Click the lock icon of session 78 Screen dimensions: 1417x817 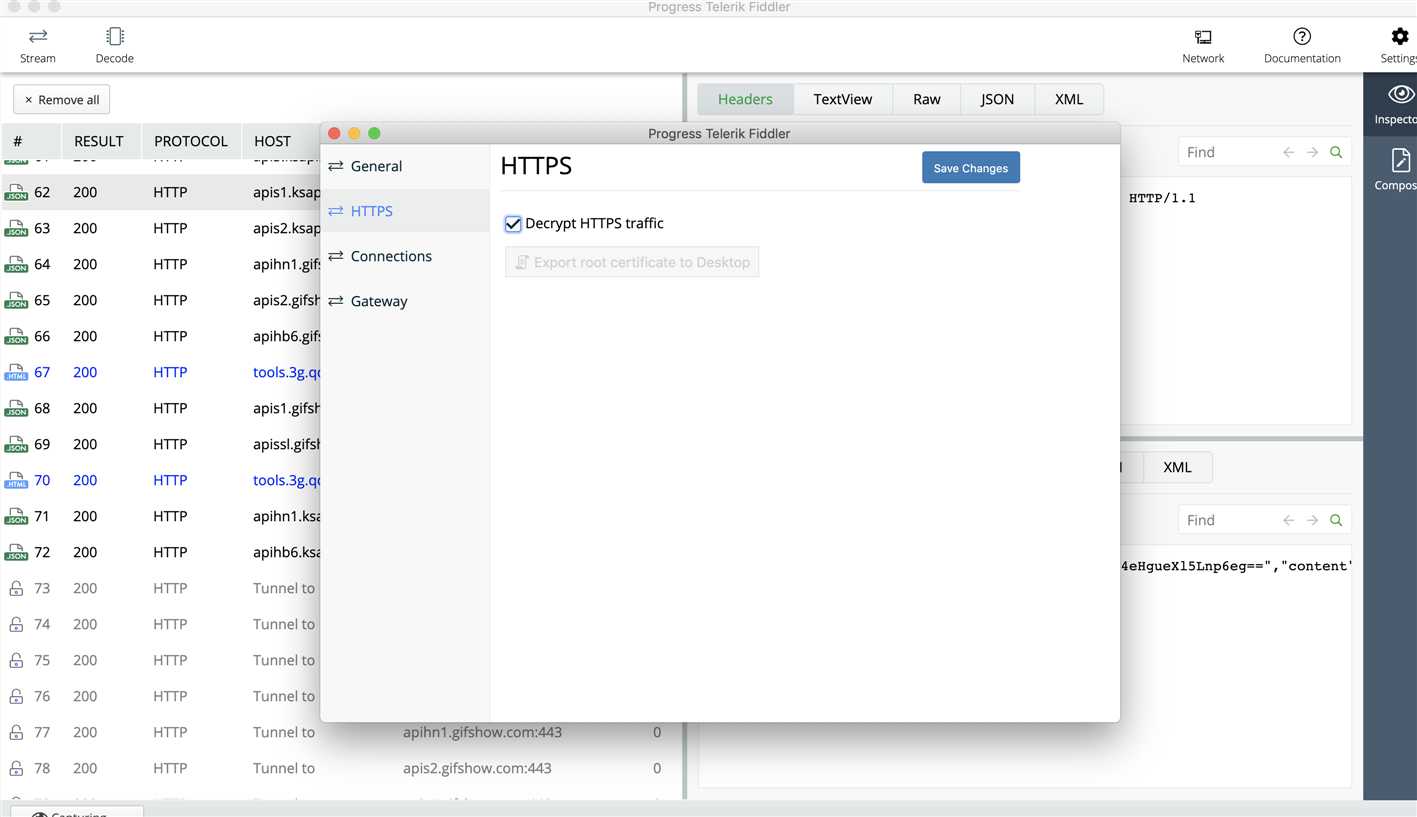coord(16,768)
